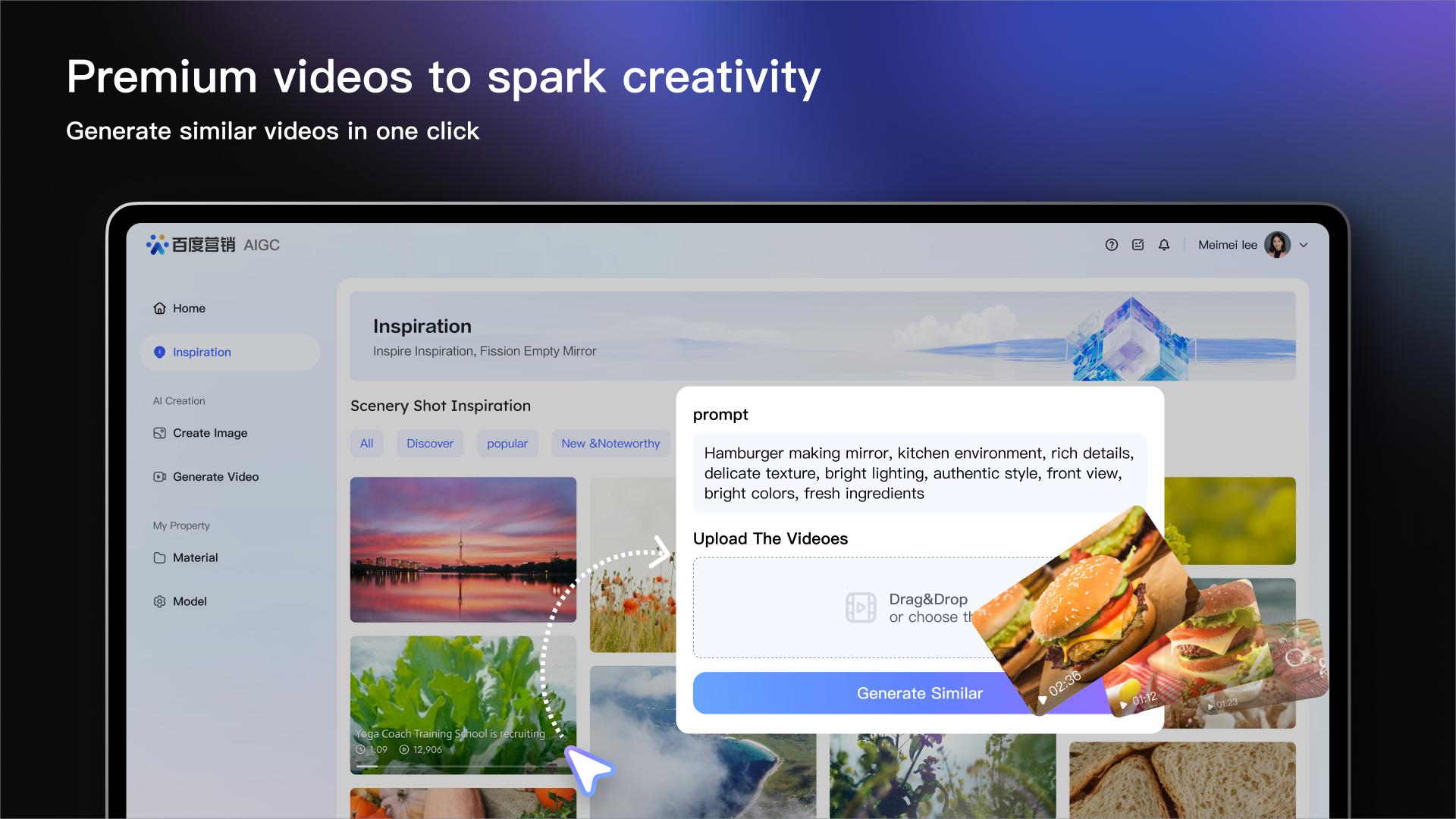Image resolution: width=1456 pixels, height=819 pixels.
Task: Click the Generate Video camera icon
Action: pos(159,477)
